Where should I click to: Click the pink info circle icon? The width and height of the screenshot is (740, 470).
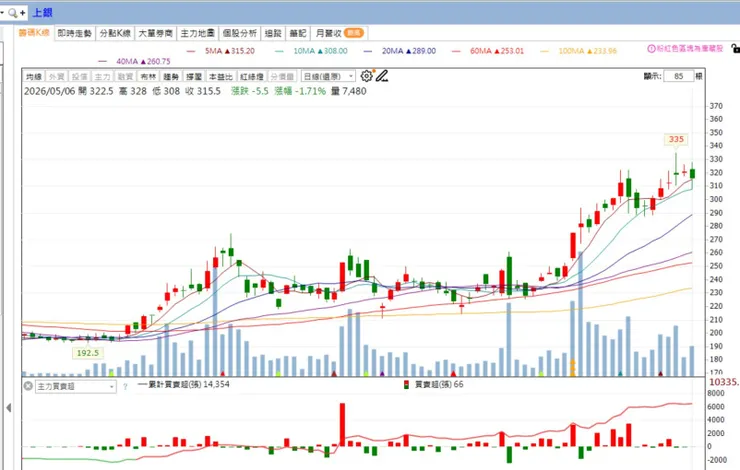651,49
